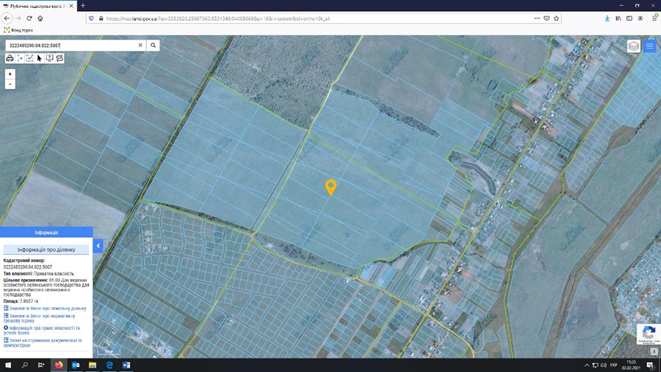Click the magnifier search button
The height and width of the screenshot is (372, 661).
click(x=153, y=45)
